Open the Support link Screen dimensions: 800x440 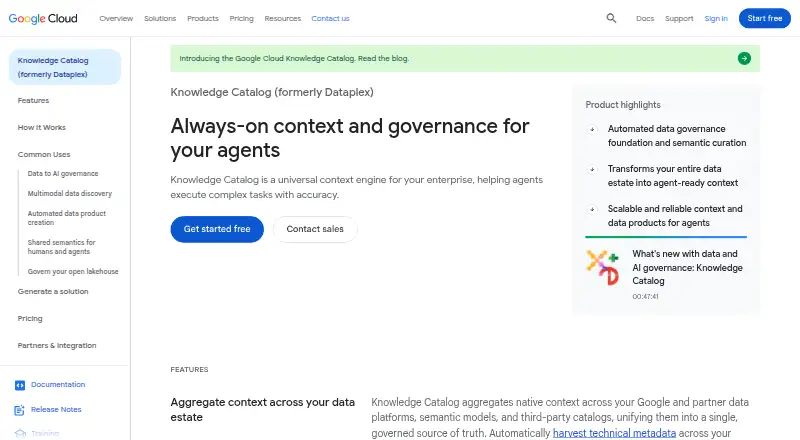coord(679,18)
